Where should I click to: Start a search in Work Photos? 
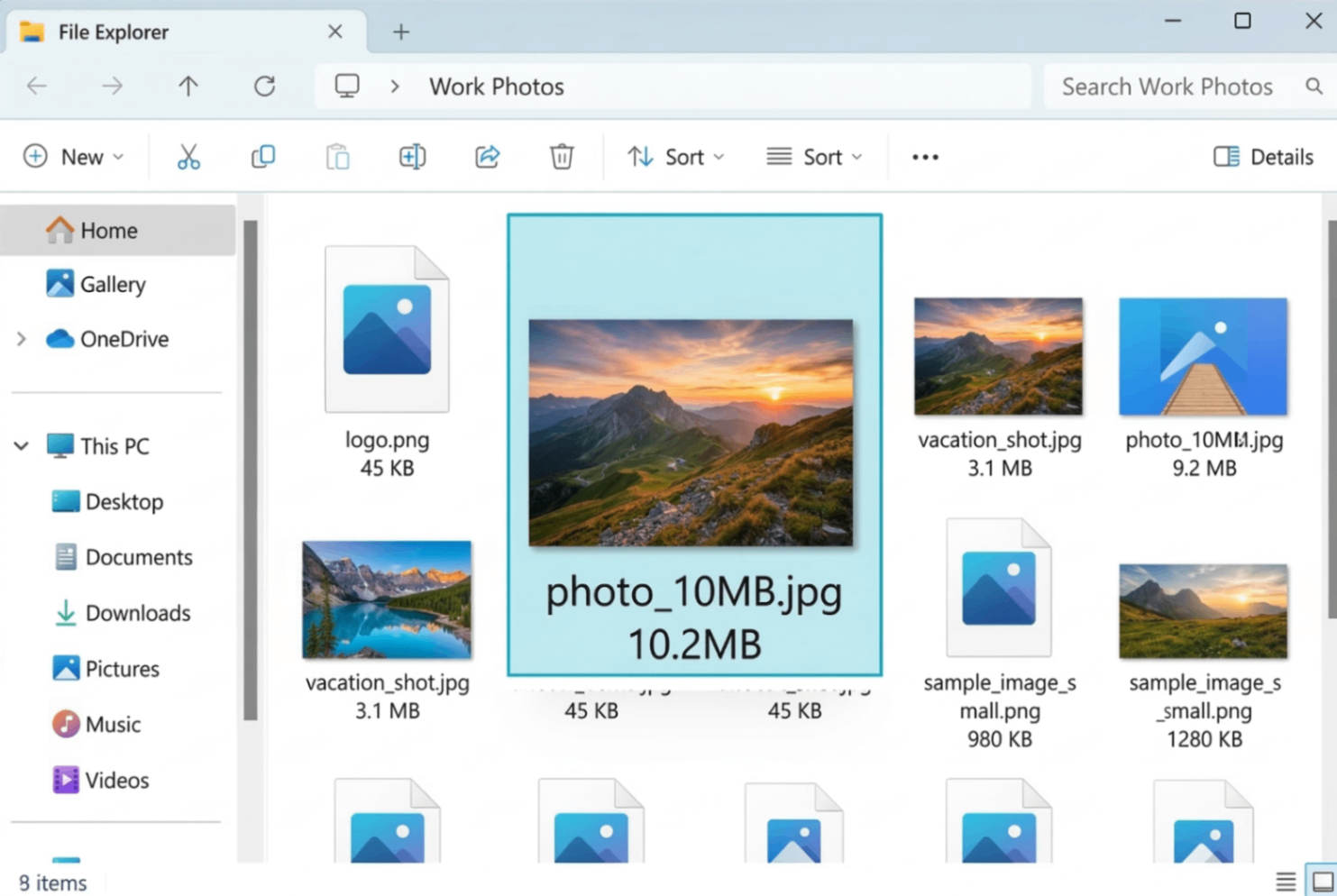point(1168,86)
